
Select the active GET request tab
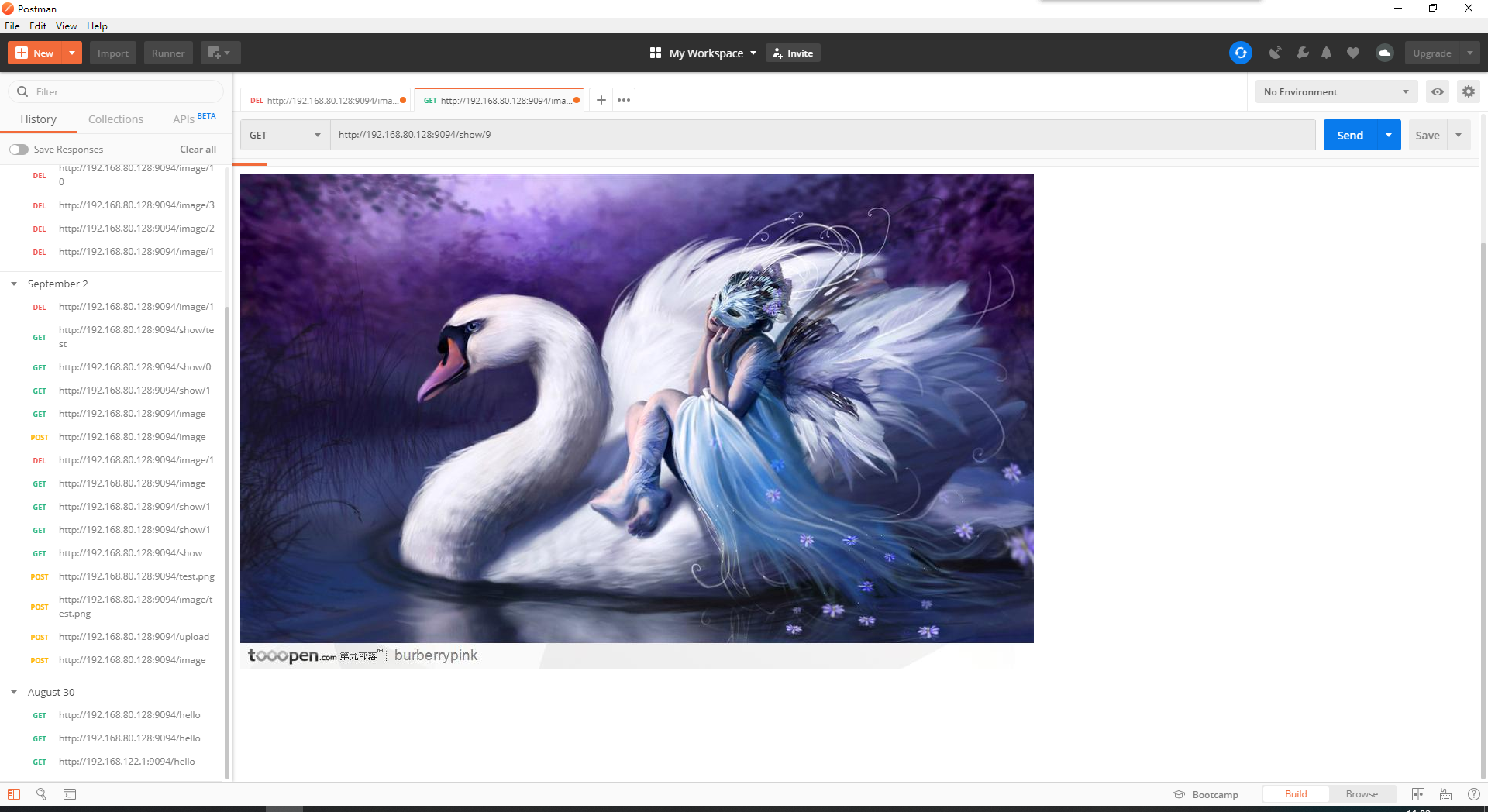[x=501, y=100]
